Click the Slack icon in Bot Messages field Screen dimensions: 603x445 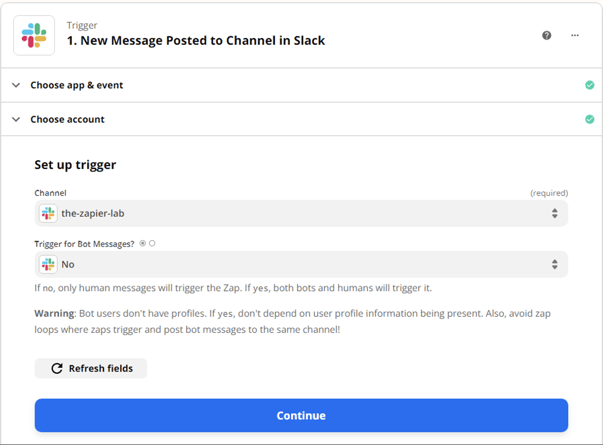tap(48, 264)
